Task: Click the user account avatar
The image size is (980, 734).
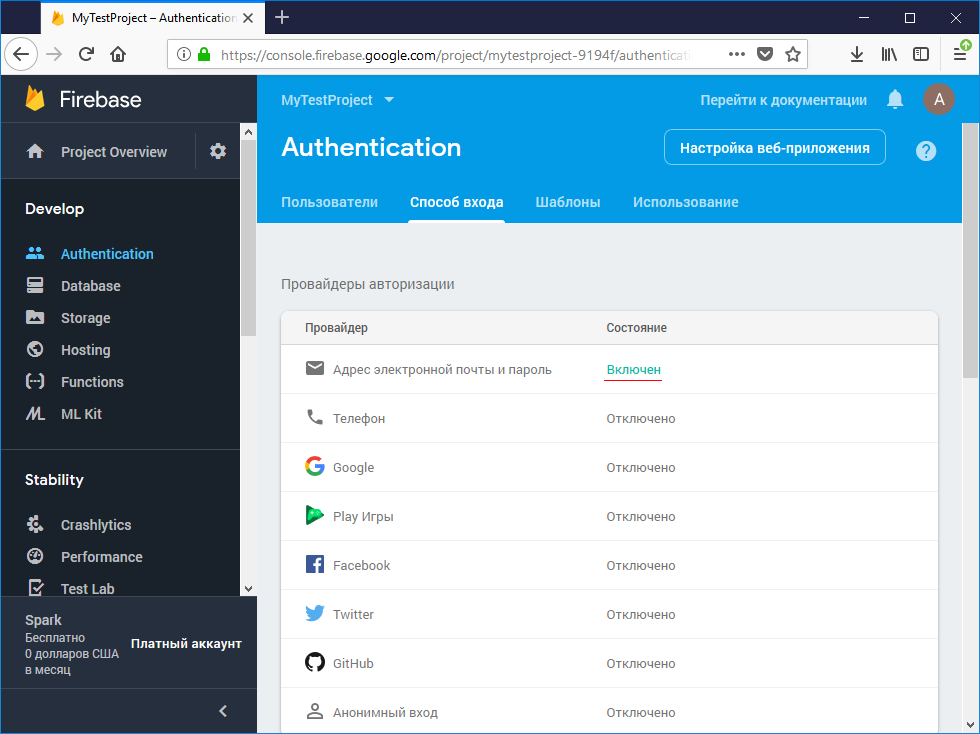Action: [x=938, y=99]
